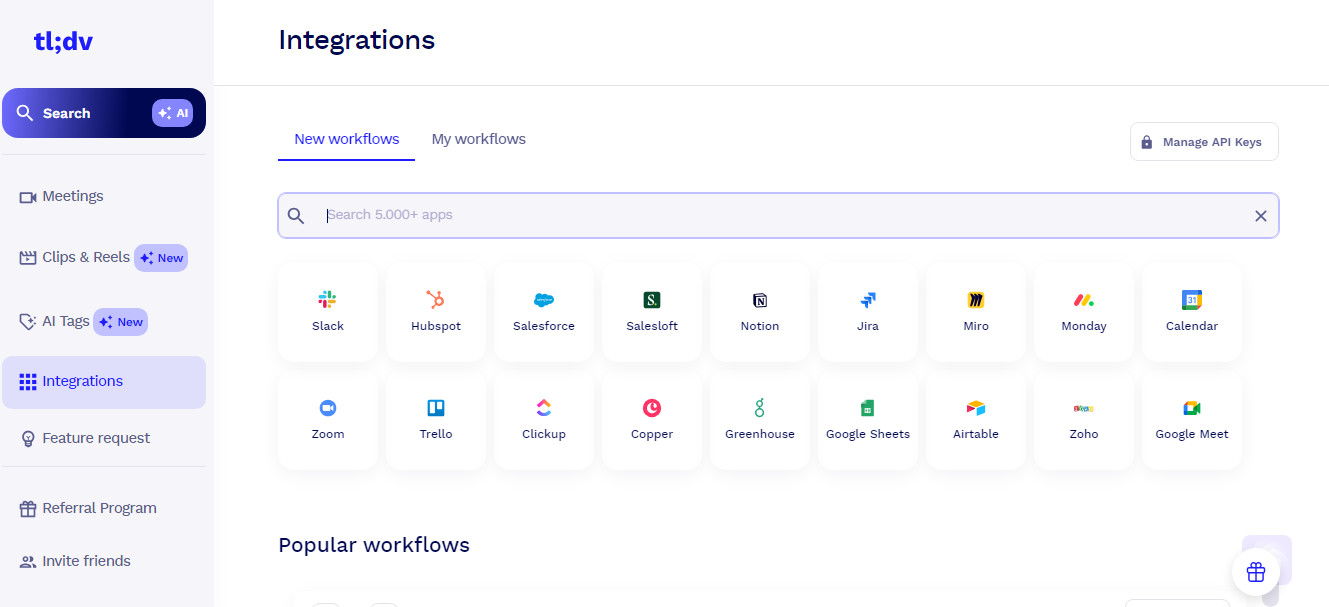This screenshot has width=1329, height=607.
Task: Open the floating gift rewards button
Action: (x=1256, y=572)
